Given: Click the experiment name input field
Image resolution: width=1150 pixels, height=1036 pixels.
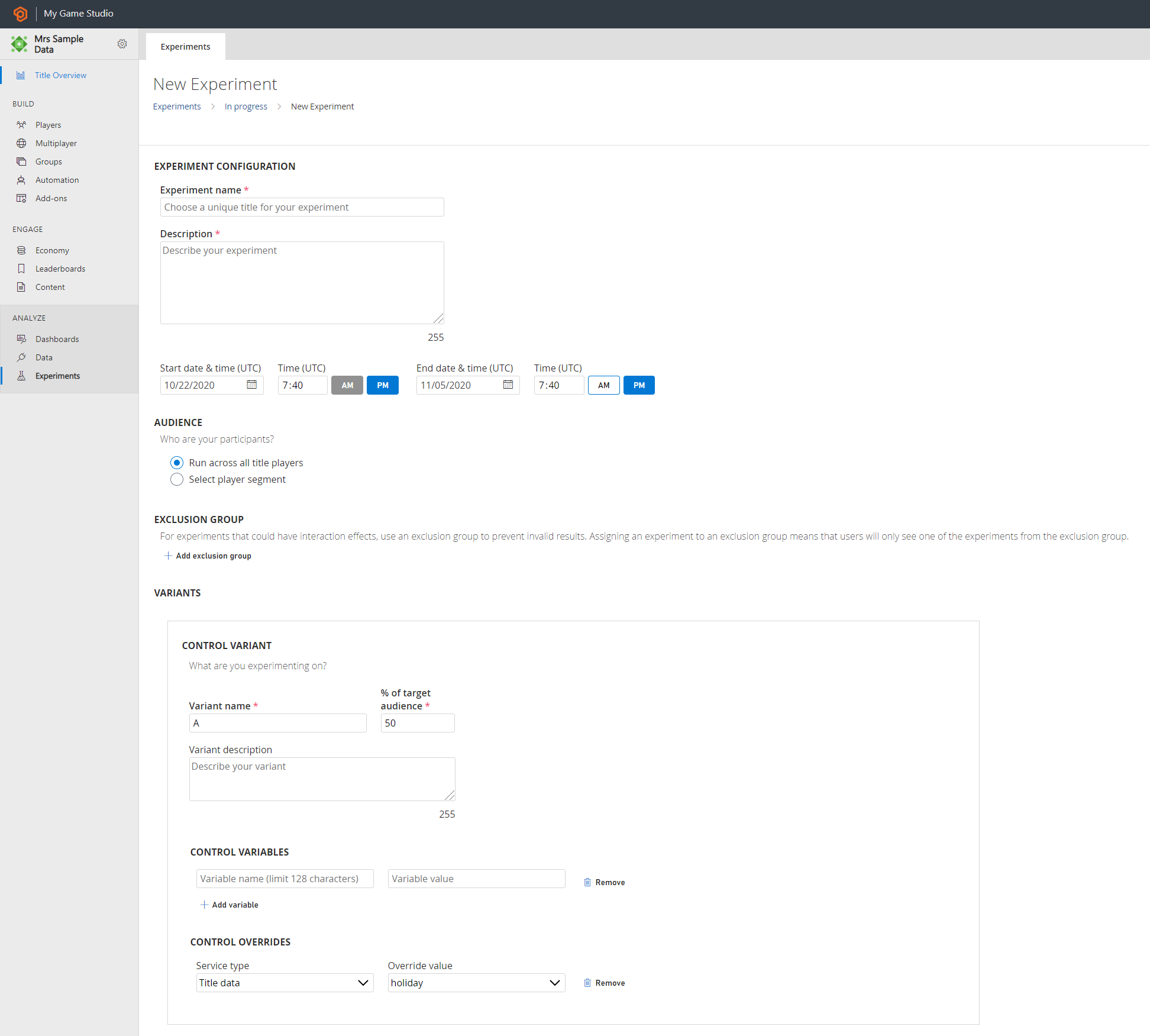Looking at the screenshot, I should point(302,207).
